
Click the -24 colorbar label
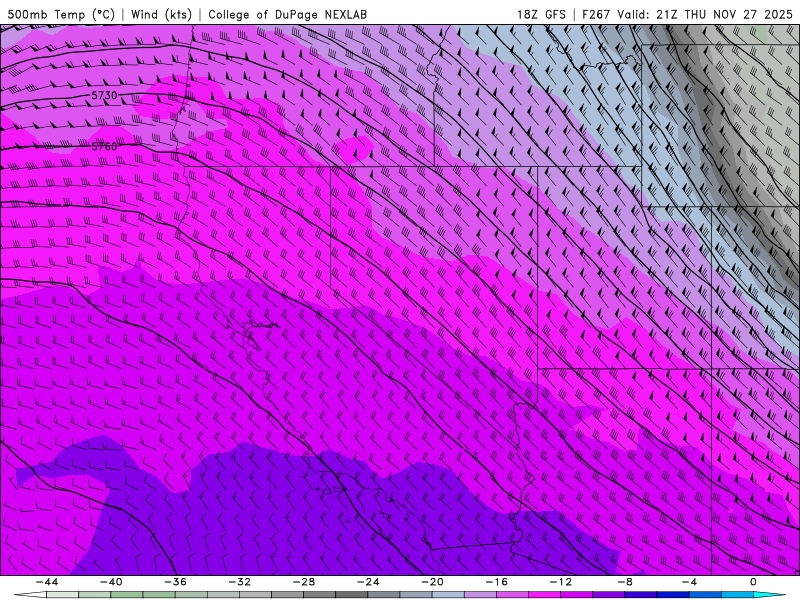coord(368,582)
